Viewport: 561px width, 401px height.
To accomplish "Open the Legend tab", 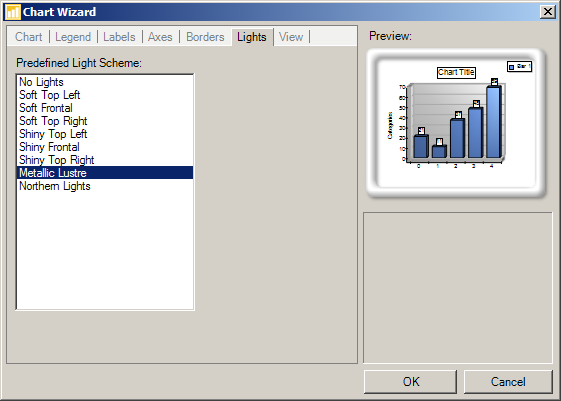I will (73, 37).
